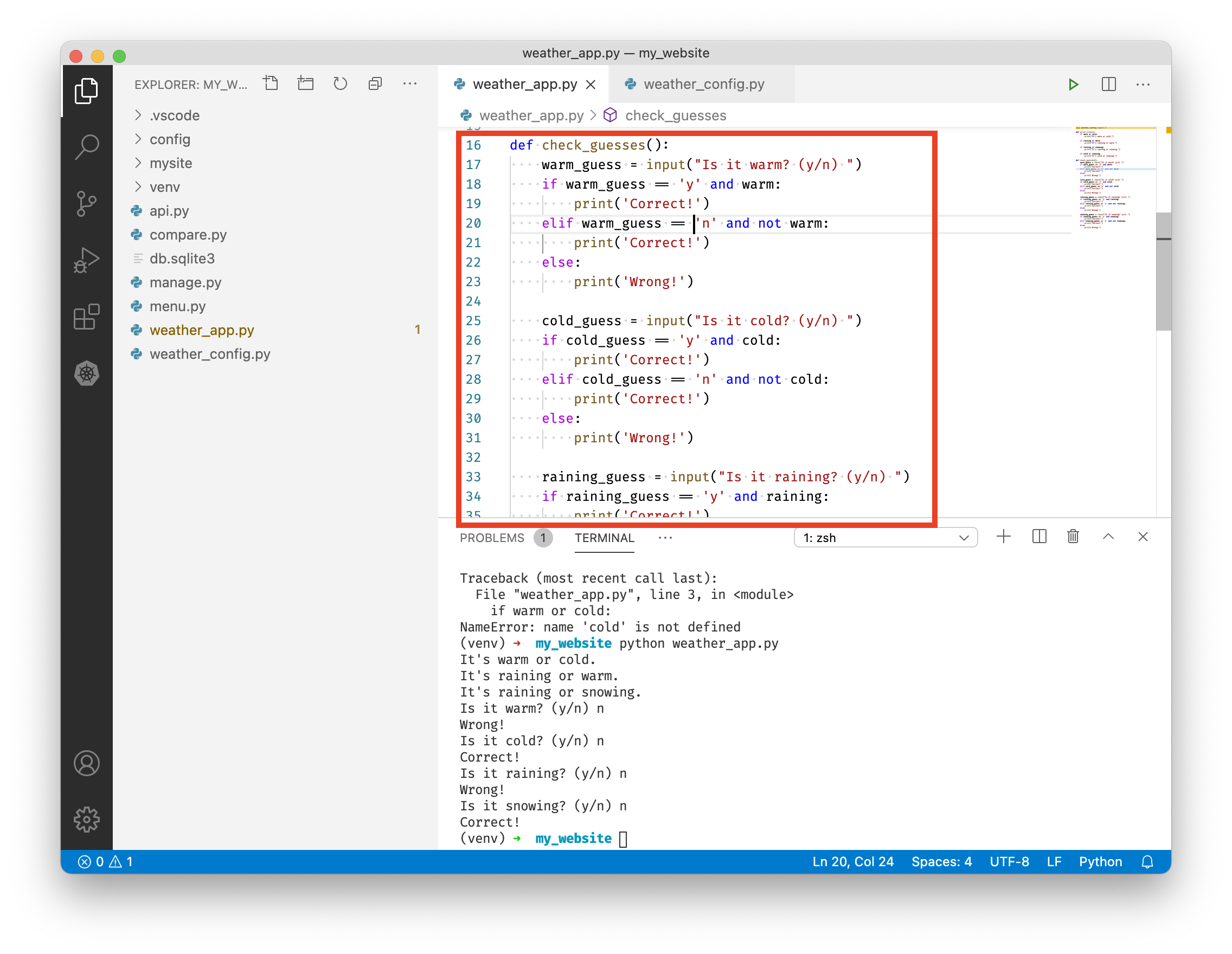Switch to the weather_config.py tab

coord(703,85)
